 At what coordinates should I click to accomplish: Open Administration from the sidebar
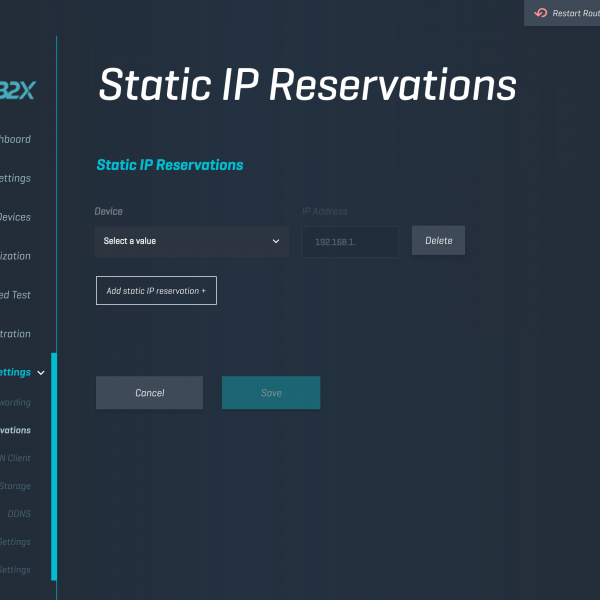(15, 334)
